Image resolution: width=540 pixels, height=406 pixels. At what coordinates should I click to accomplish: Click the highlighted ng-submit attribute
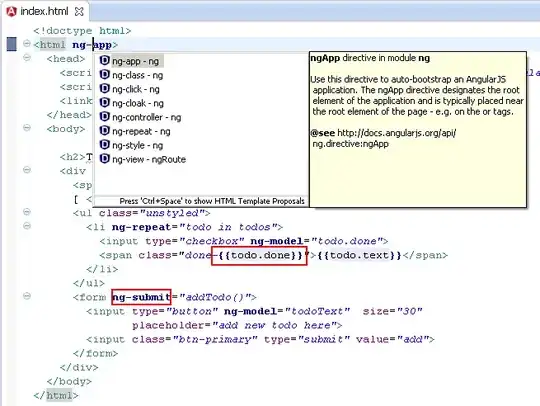(x=141, y=297)
